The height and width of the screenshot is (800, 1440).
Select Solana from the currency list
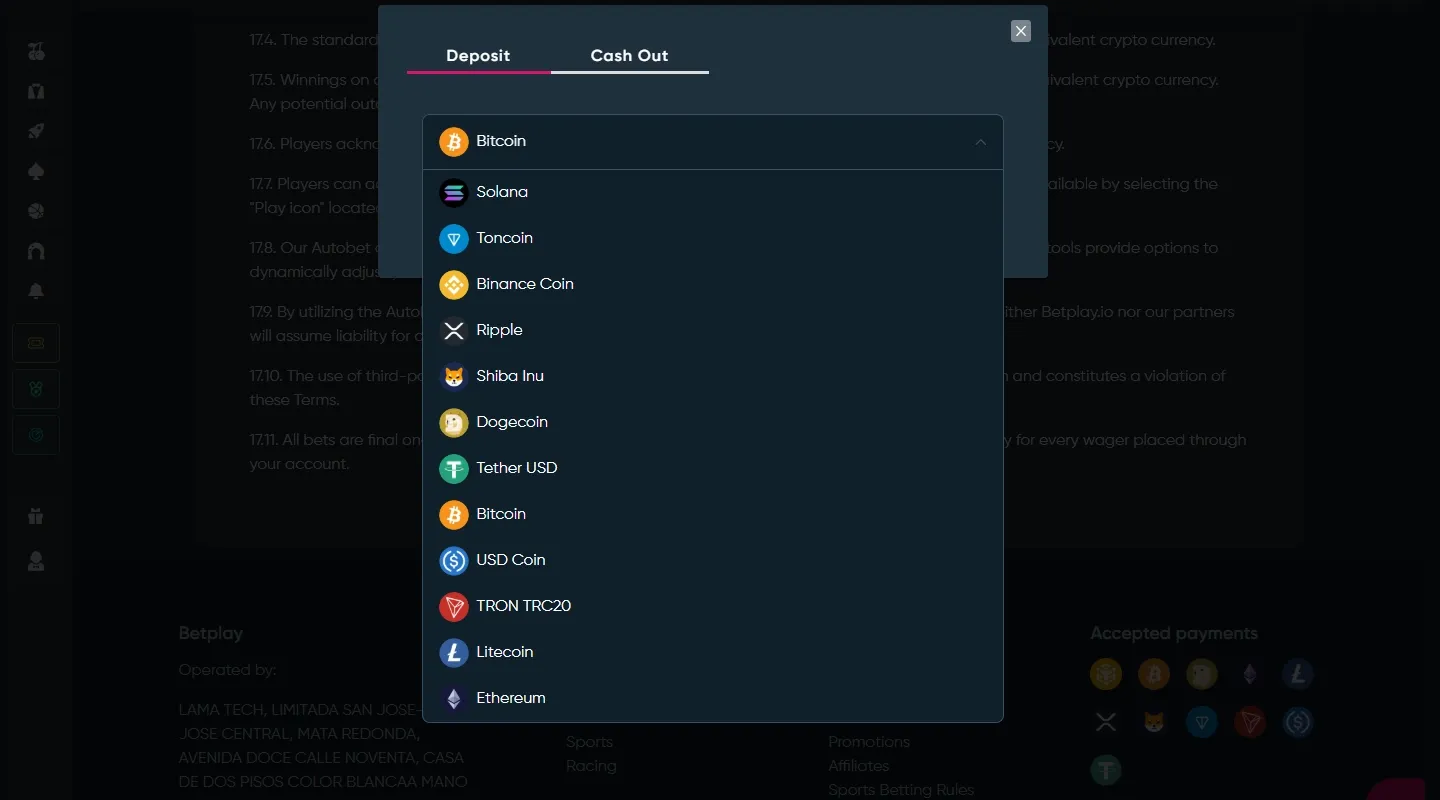click(713, 192)
